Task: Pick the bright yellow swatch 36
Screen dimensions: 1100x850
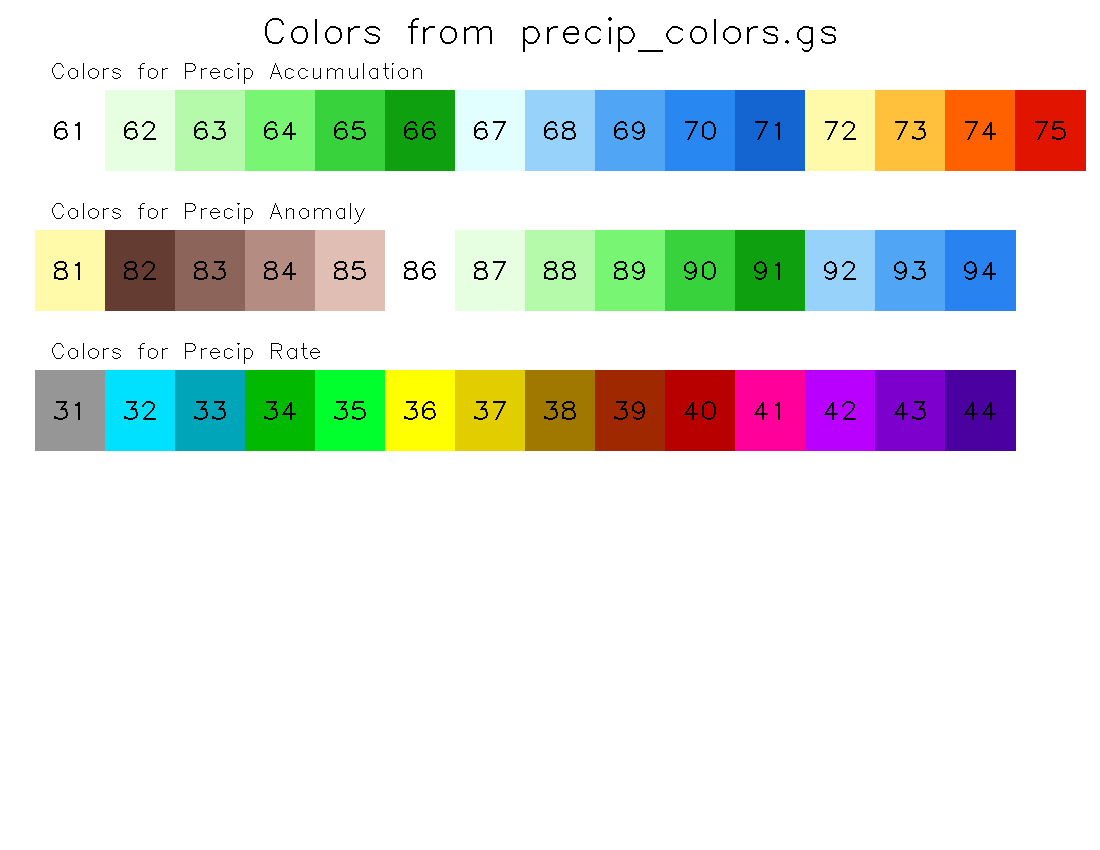Action: 420,410
